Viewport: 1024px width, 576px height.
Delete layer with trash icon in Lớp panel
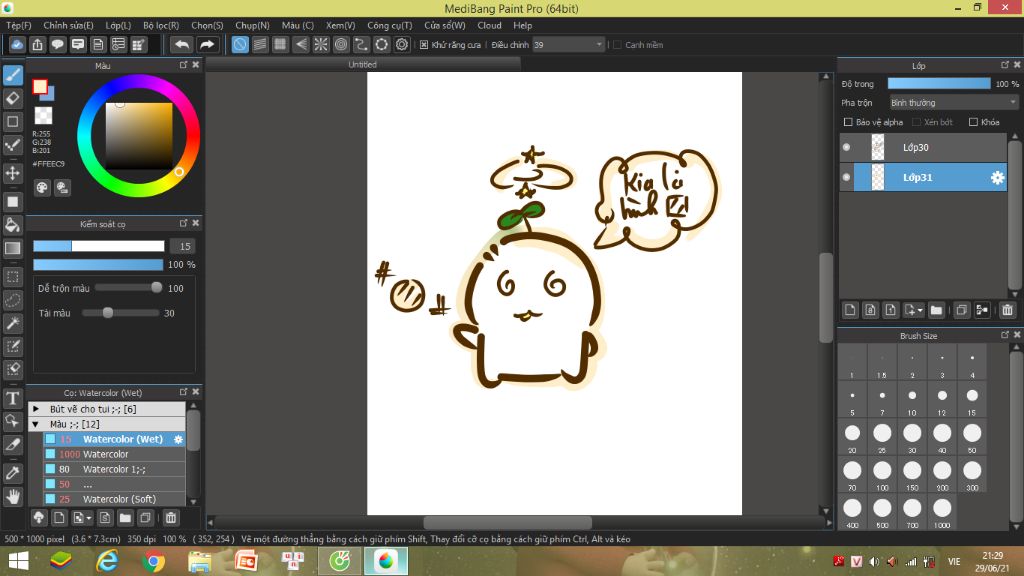[1007, 310]
